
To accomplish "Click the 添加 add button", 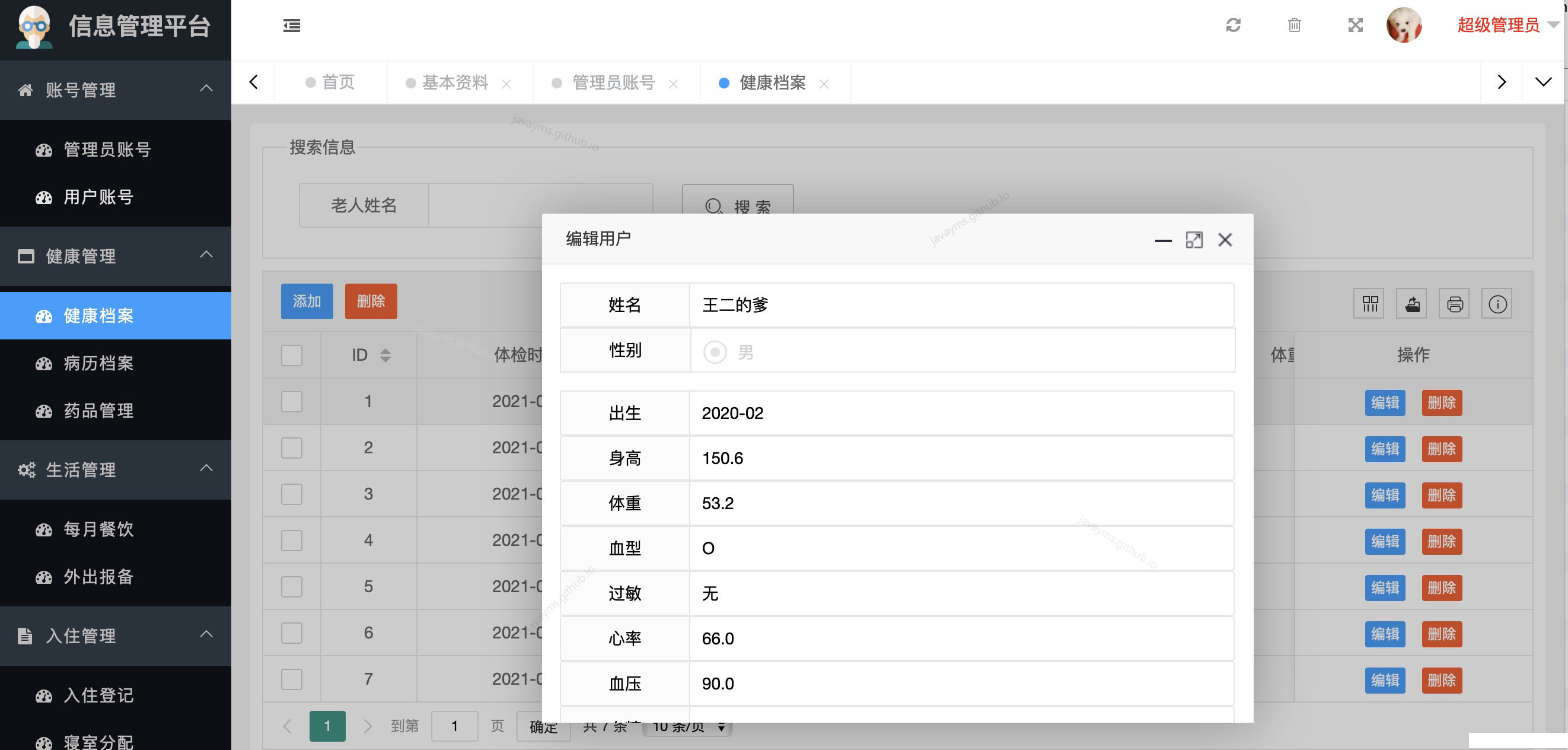I will 307,301.
